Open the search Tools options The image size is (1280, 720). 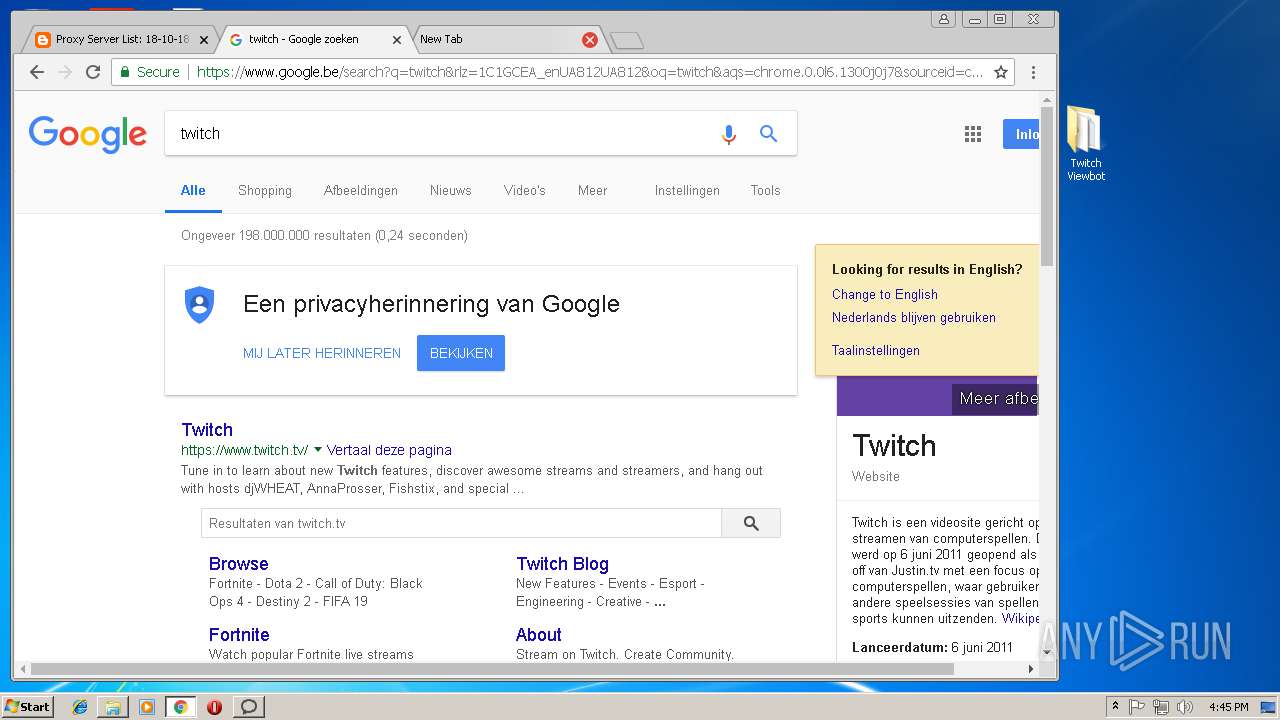point(765,190)
